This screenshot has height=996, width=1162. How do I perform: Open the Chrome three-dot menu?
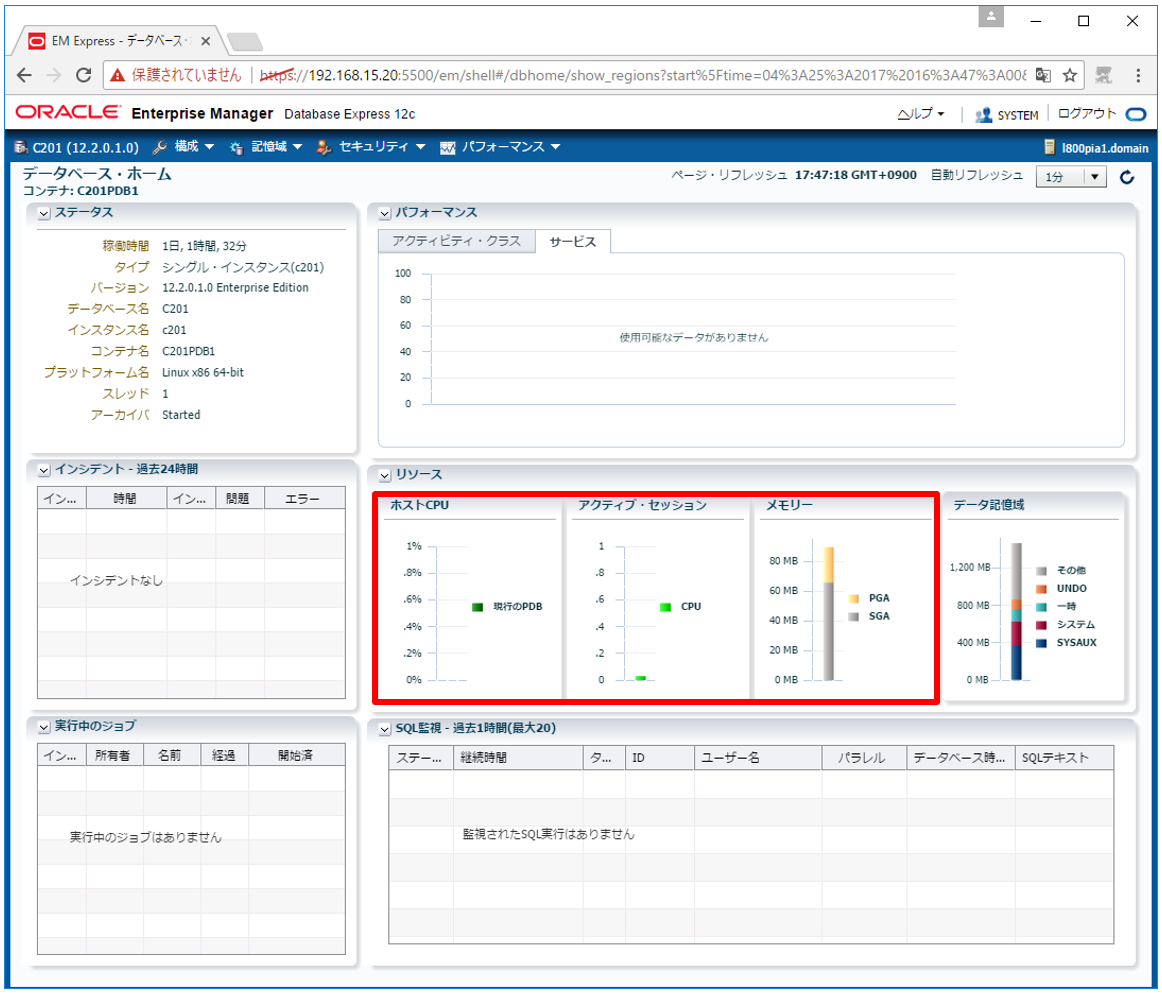1138,75
